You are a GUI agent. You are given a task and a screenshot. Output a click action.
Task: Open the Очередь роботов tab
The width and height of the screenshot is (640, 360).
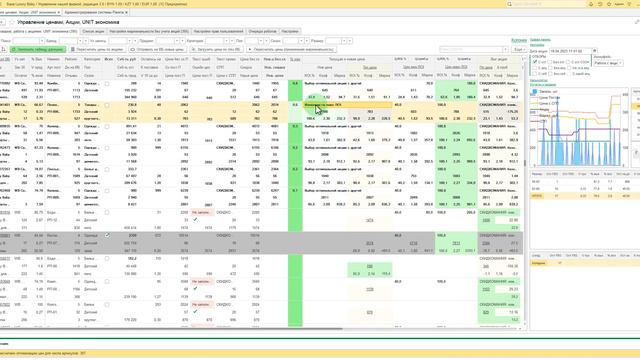click(262, 31)
